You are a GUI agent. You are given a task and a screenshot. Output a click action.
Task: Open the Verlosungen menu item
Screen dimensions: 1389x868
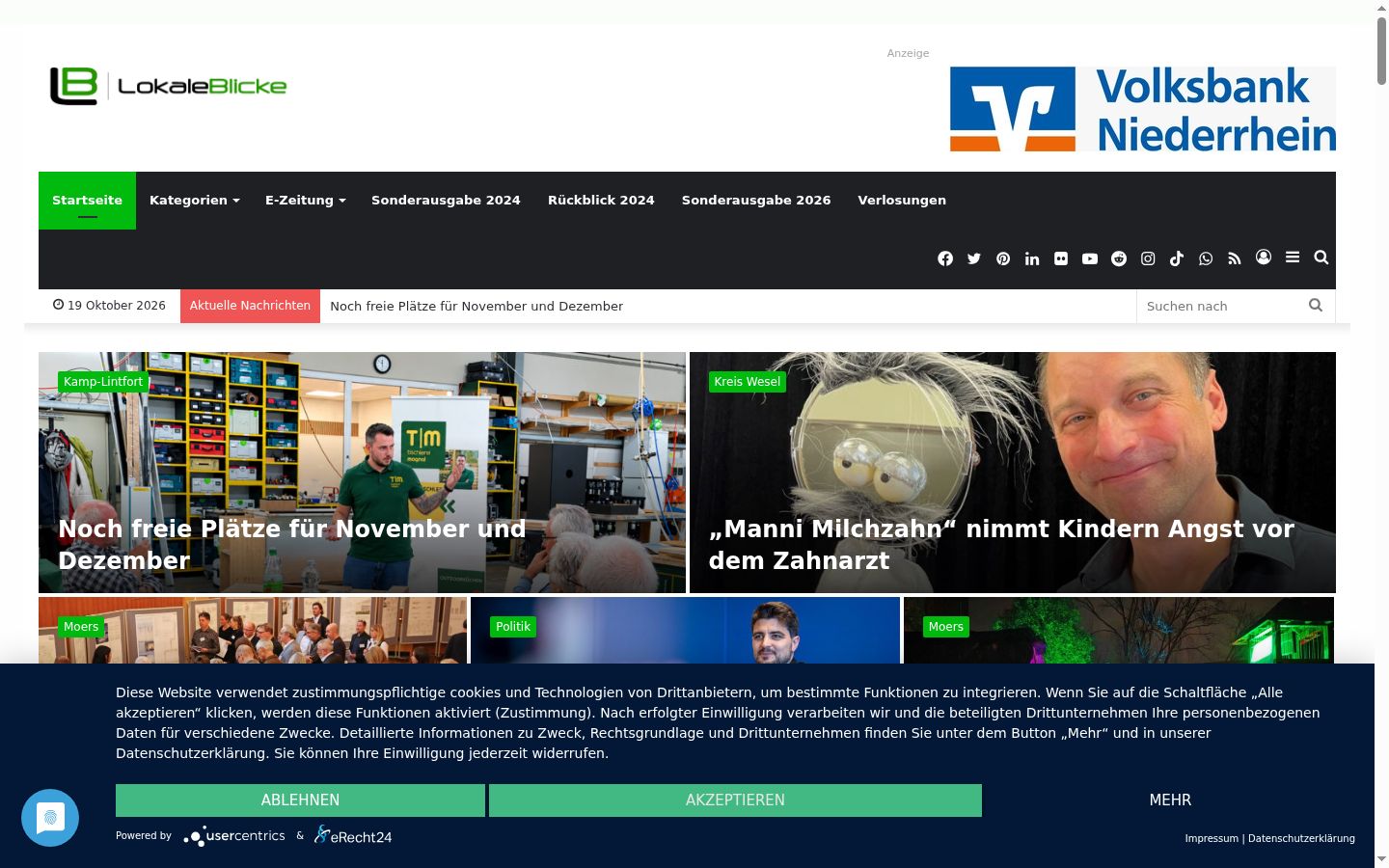(x=902, y=201)
